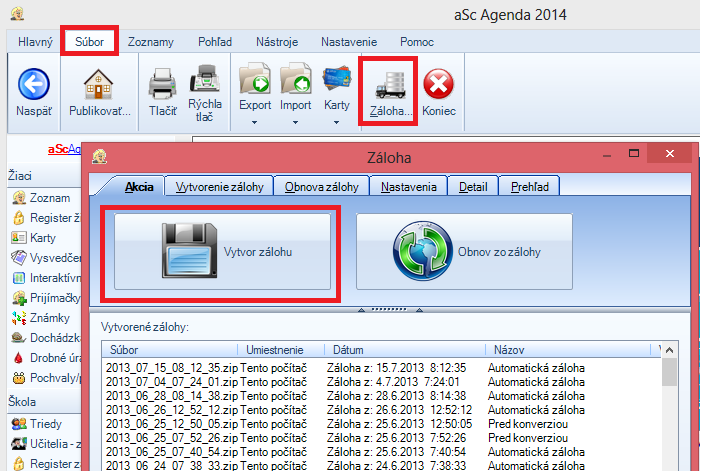The image size is (703, 473).
Task: Click the Karty cards icon
Action: coord(337,78)
